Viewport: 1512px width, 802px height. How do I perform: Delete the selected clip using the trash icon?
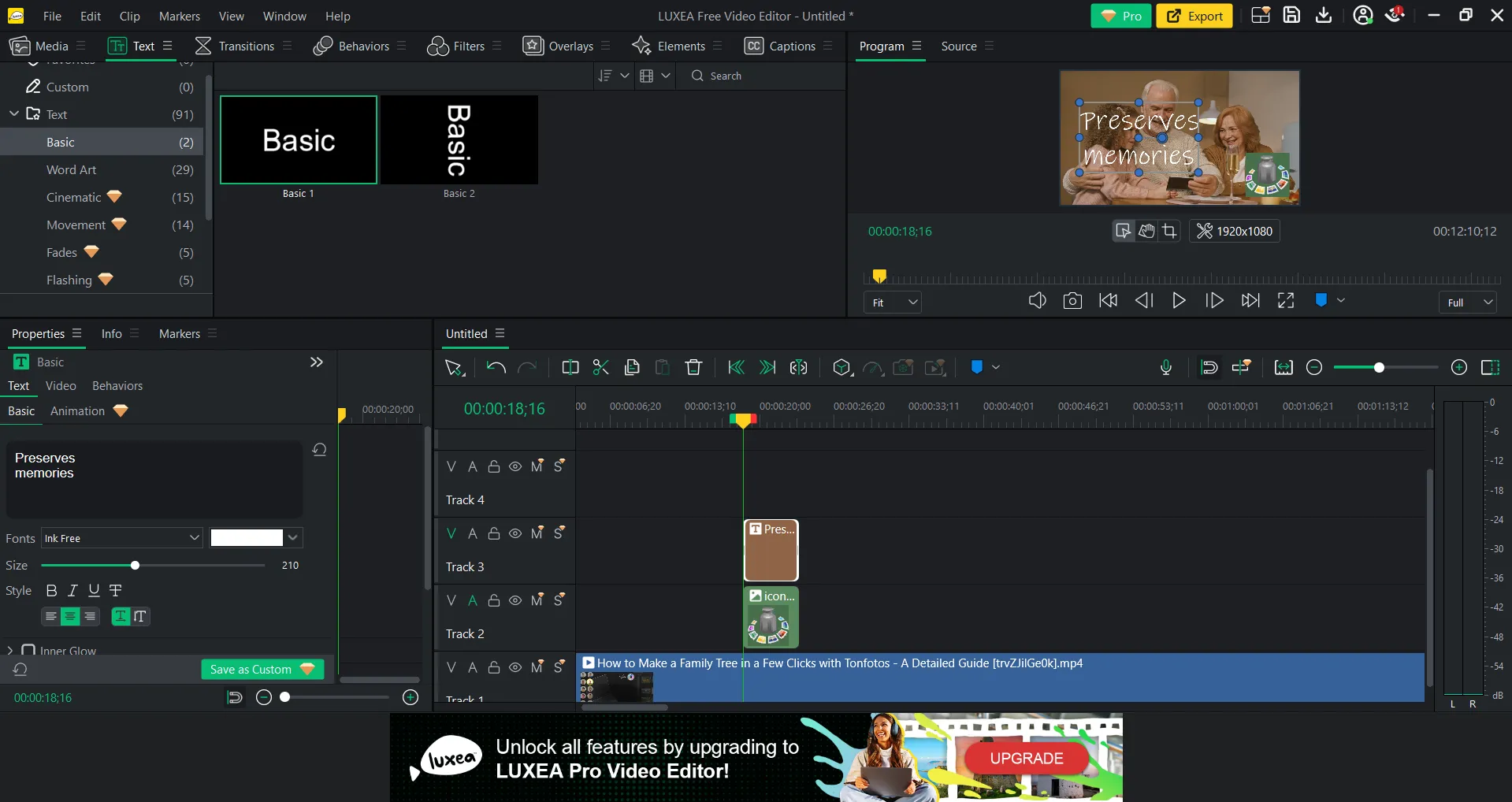[x=693, y=367]
